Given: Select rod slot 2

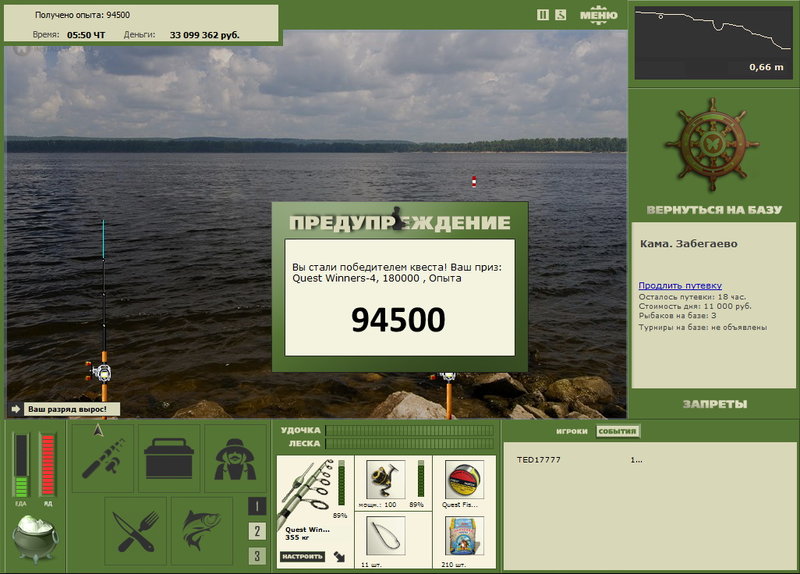Looking at the screenshot, I should point(257,531).
